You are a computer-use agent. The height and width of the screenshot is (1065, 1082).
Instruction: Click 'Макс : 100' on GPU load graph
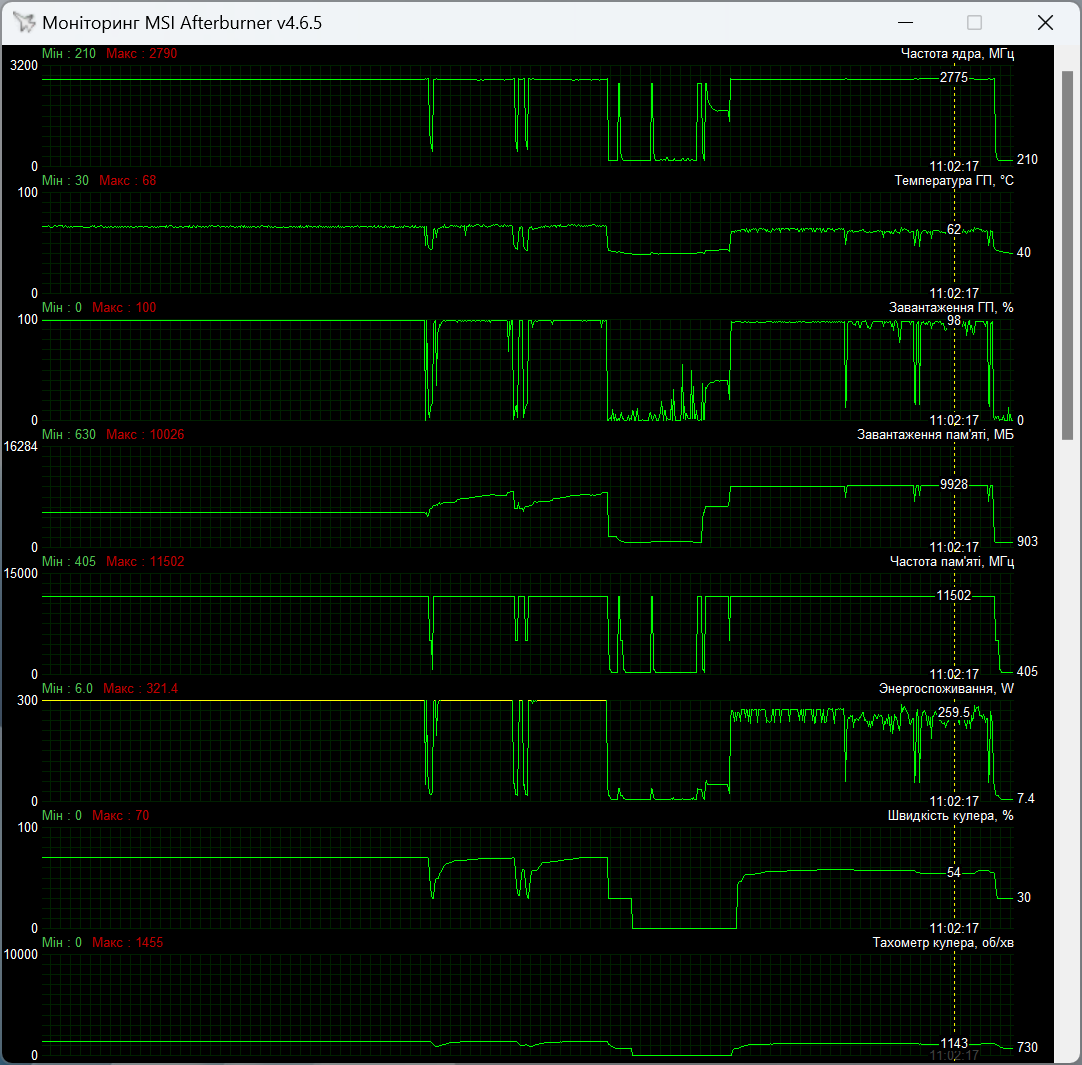tap(124, 308)
